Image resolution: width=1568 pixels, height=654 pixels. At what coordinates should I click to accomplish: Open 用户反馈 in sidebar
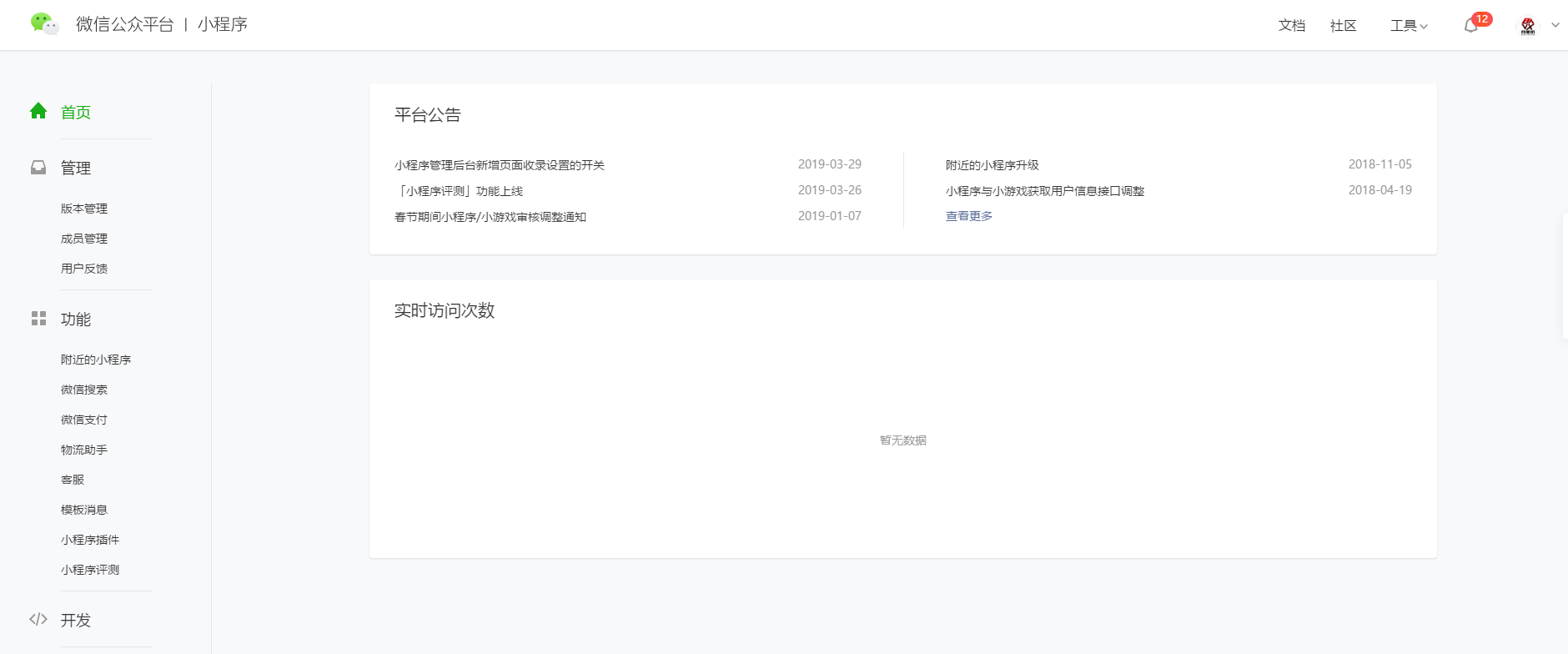coord(84,269)
